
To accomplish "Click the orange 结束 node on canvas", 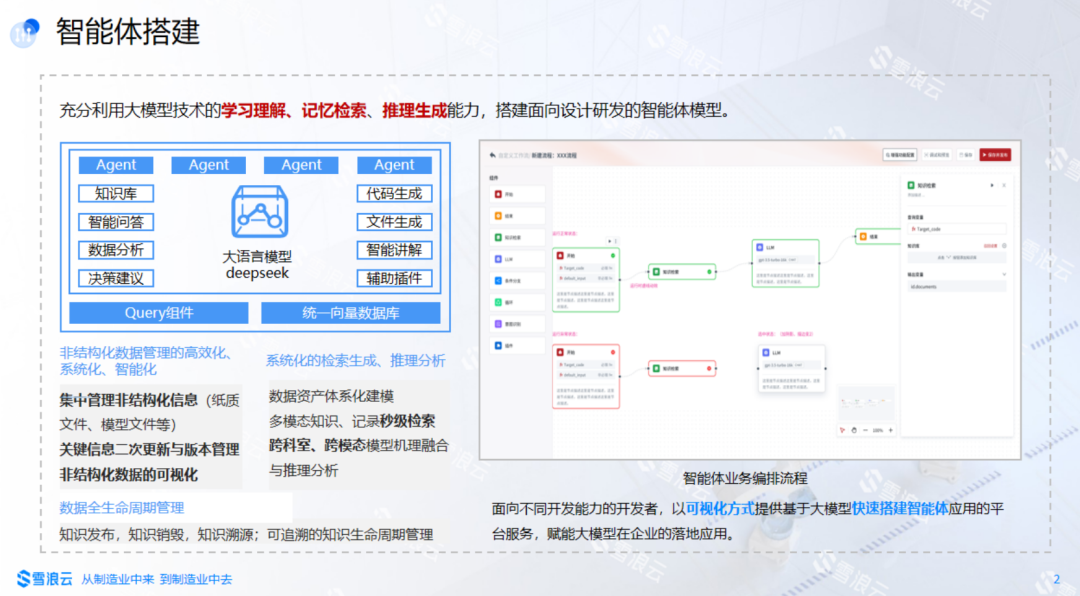I will (878, 236).
